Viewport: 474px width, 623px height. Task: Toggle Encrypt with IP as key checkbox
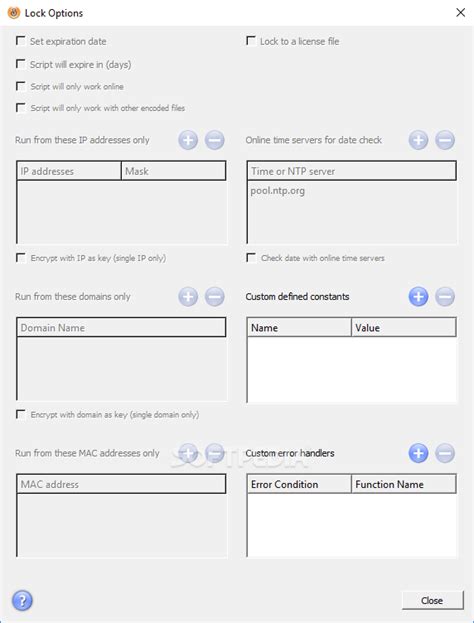click(20, 258)
